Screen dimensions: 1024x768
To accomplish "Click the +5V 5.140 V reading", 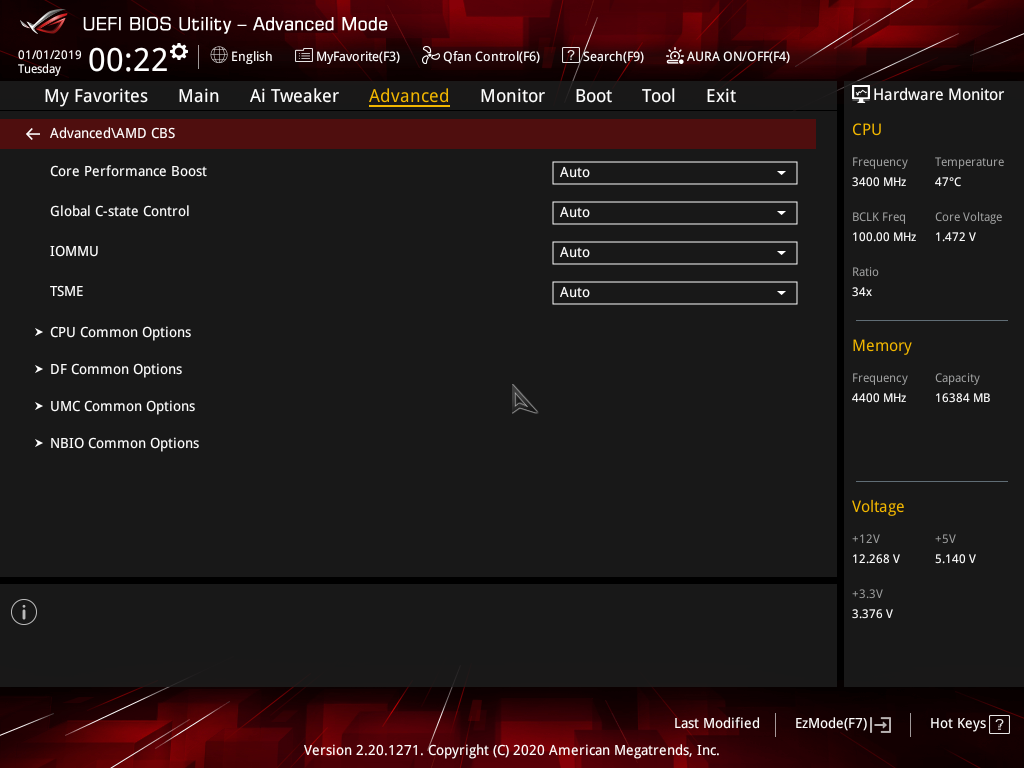I will coord(955,559).
